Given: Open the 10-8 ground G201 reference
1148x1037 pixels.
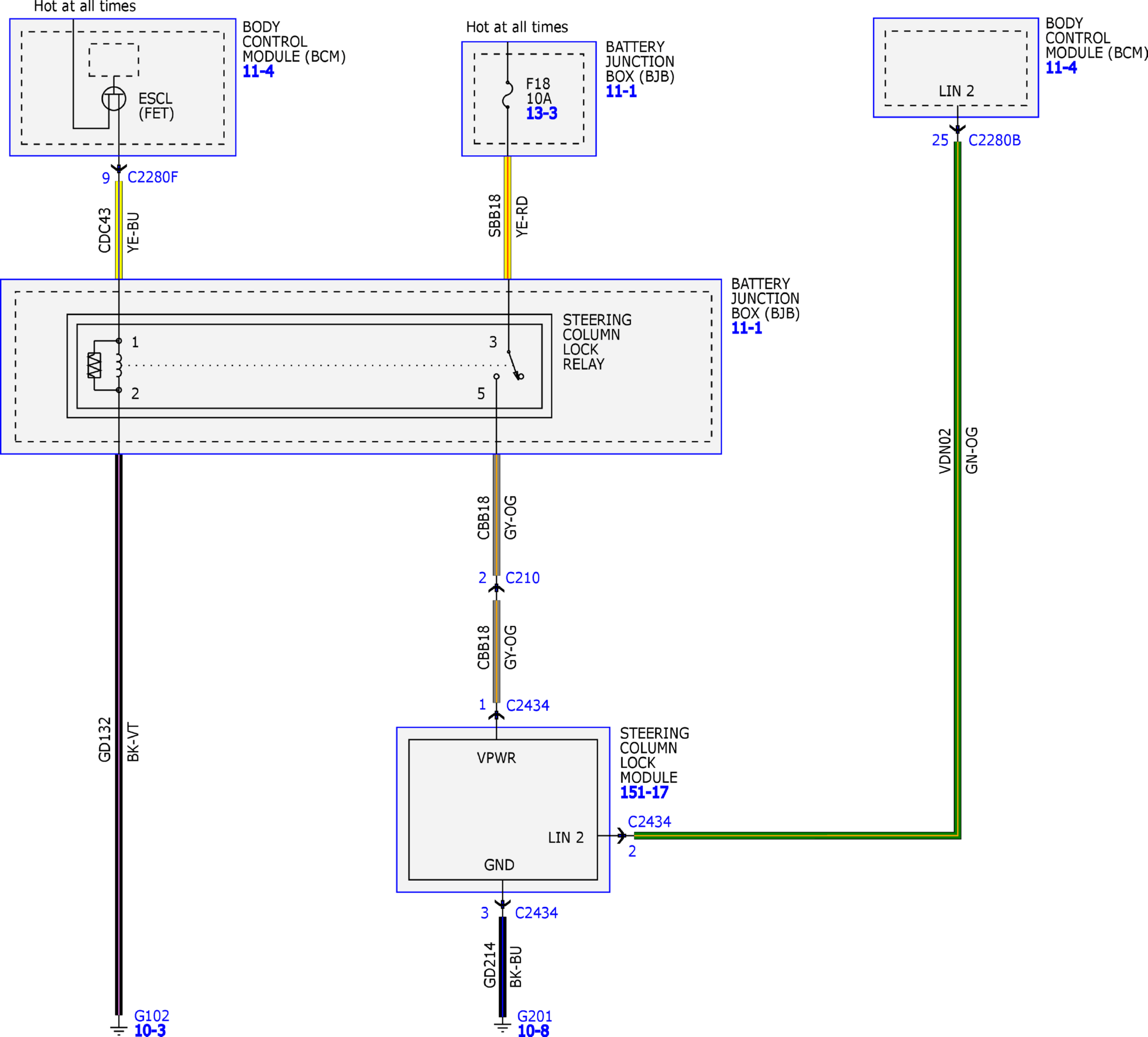Looking at the screenshot, I should (x=533, y=1030).
